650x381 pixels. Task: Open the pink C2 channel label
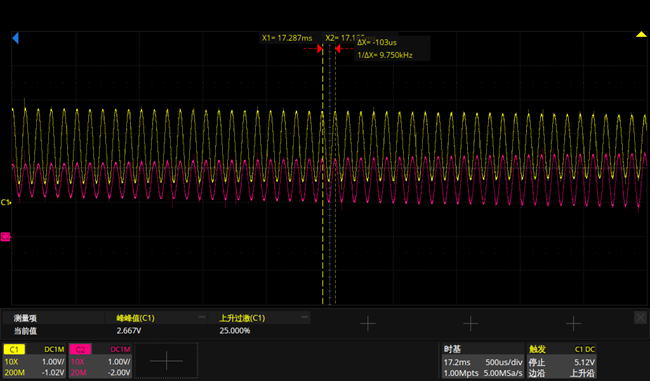[80, 349]
